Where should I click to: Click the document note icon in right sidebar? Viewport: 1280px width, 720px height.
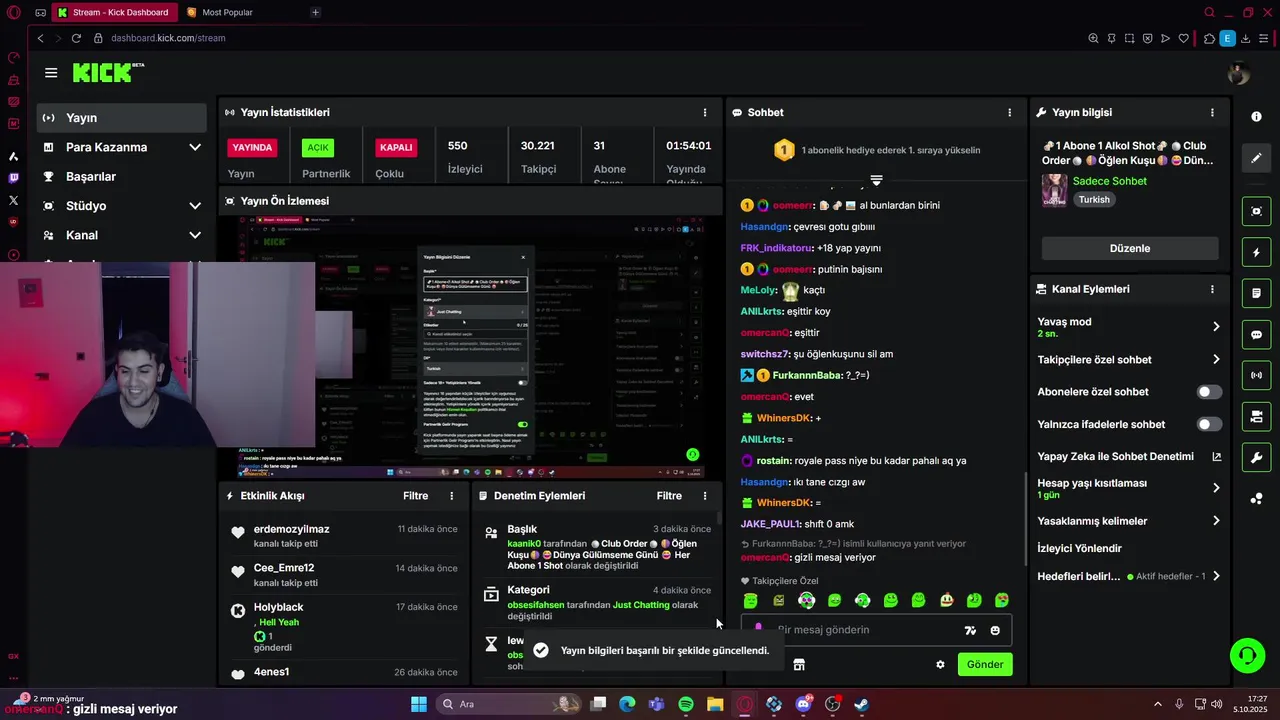pos(1257,294)
